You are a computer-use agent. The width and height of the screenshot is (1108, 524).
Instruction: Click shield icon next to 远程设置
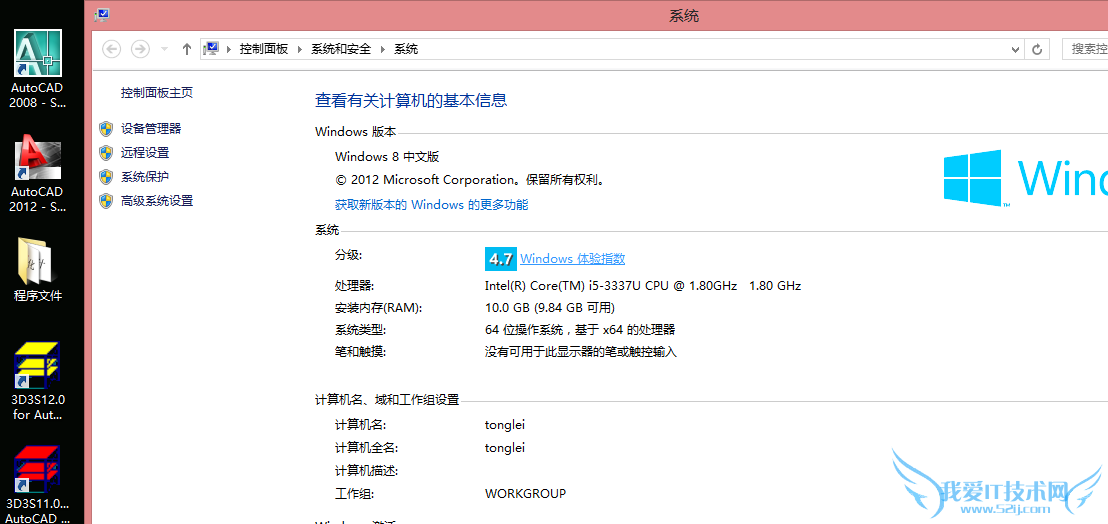click(x=106, y=153)
